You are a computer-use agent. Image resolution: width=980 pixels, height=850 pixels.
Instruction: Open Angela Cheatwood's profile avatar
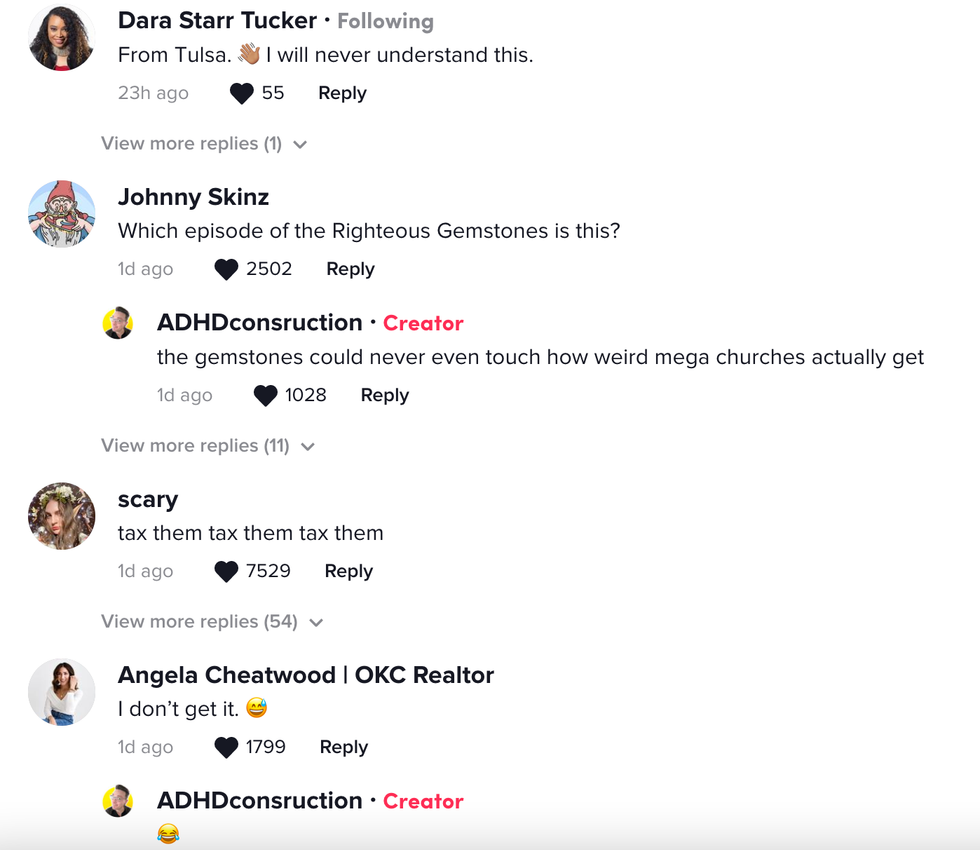[x=61, y=691]
